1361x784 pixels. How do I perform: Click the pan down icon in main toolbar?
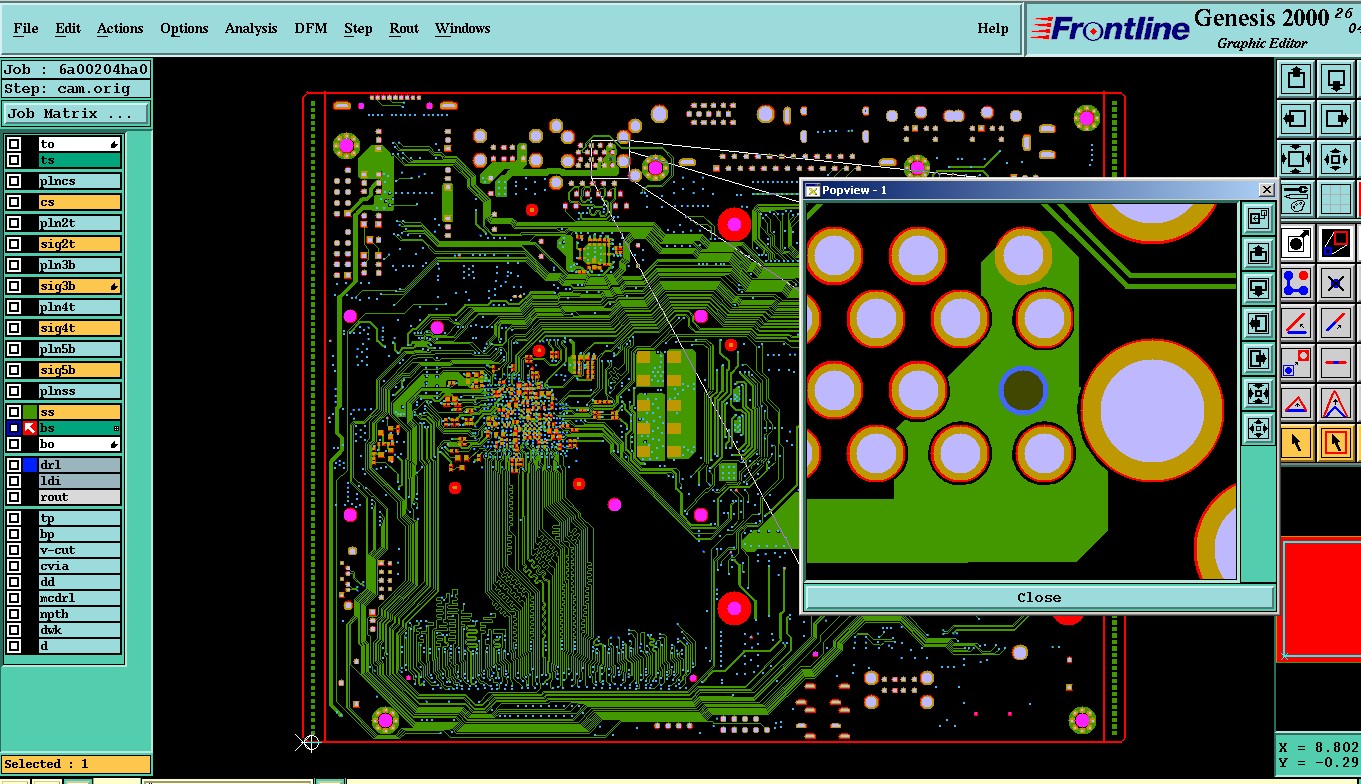[x=1336, y=78]
